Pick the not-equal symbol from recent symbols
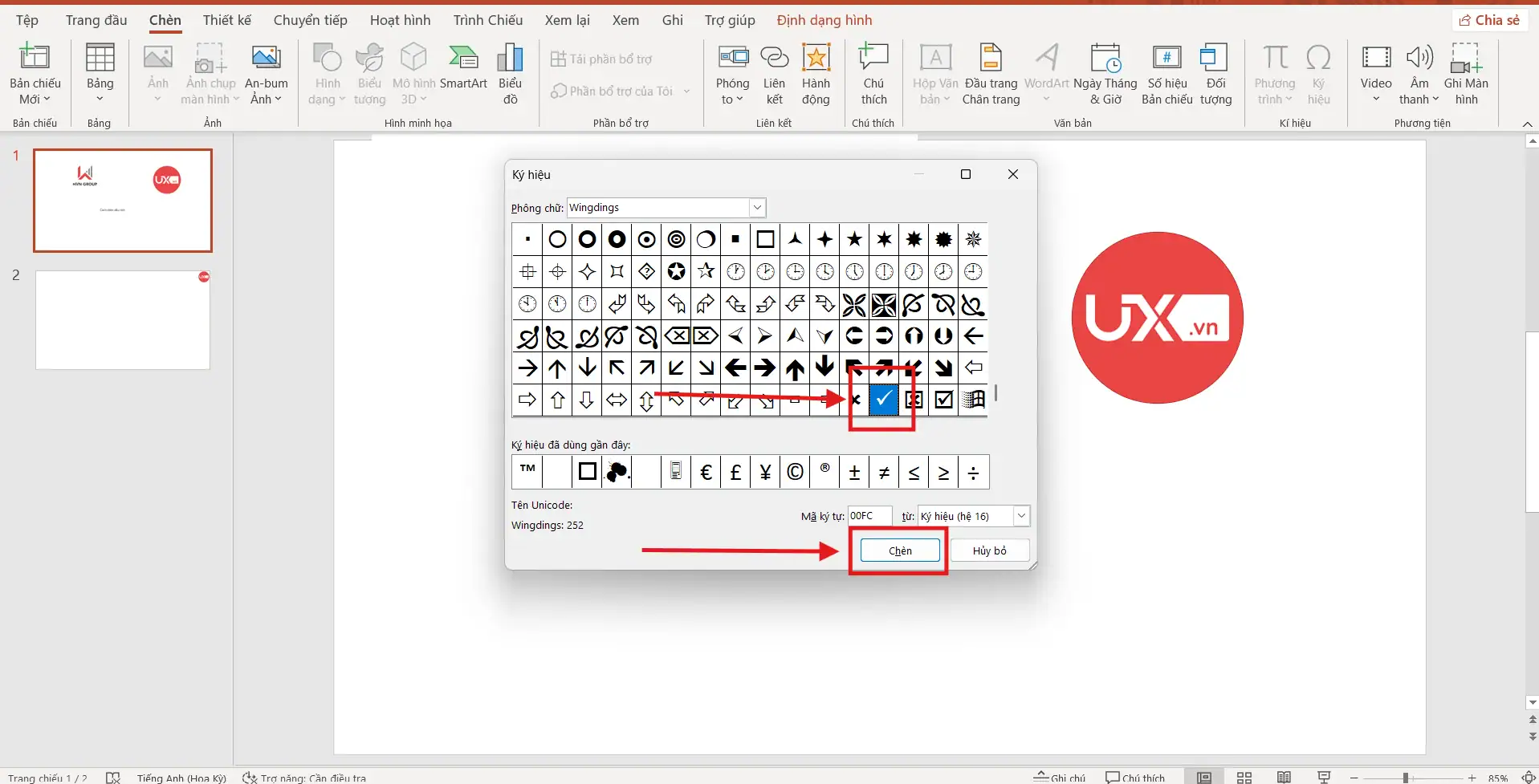The width and height of the screenshot is (1539, 784). (x=884, y=472)
